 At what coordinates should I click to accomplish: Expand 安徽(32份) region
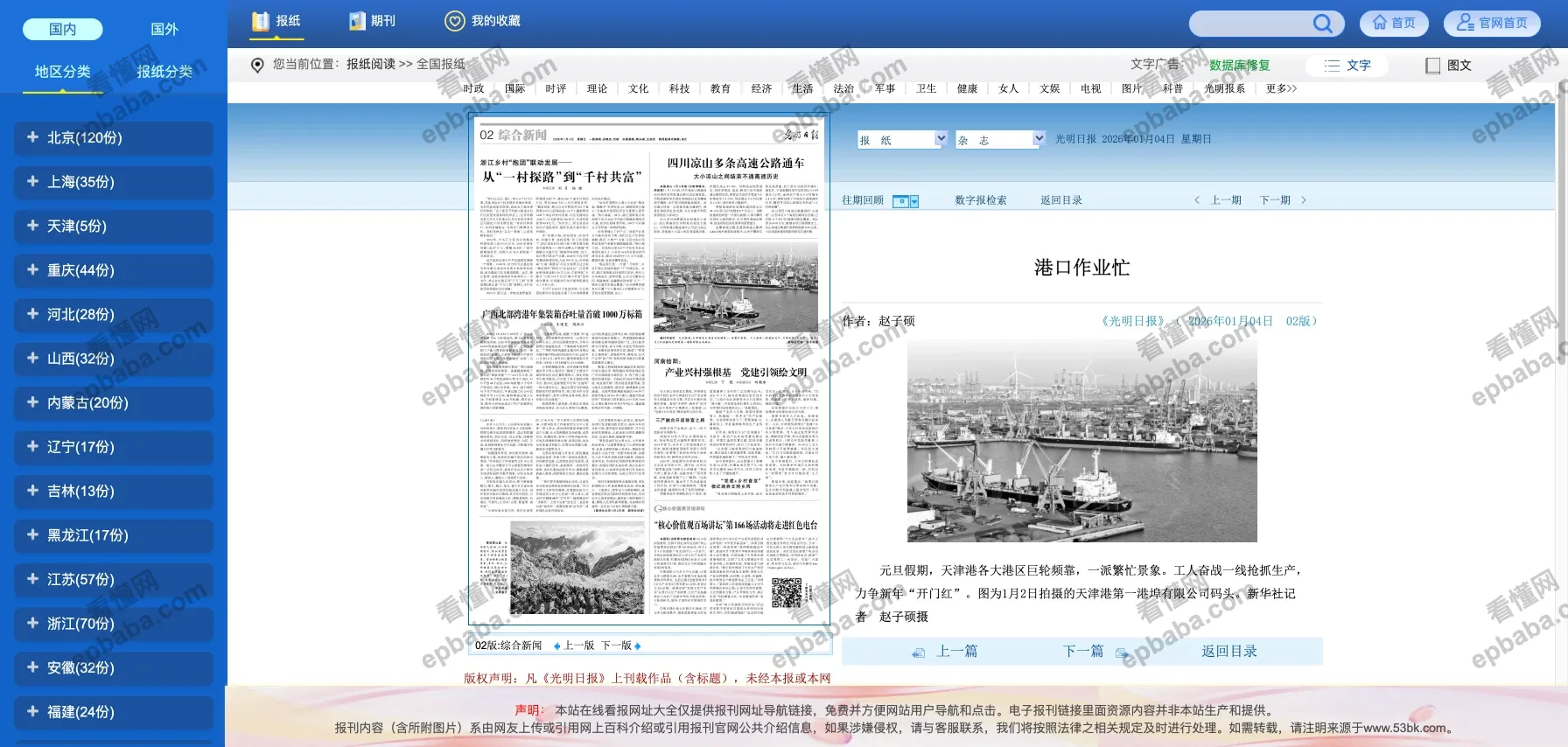click(x=114, y=668)
